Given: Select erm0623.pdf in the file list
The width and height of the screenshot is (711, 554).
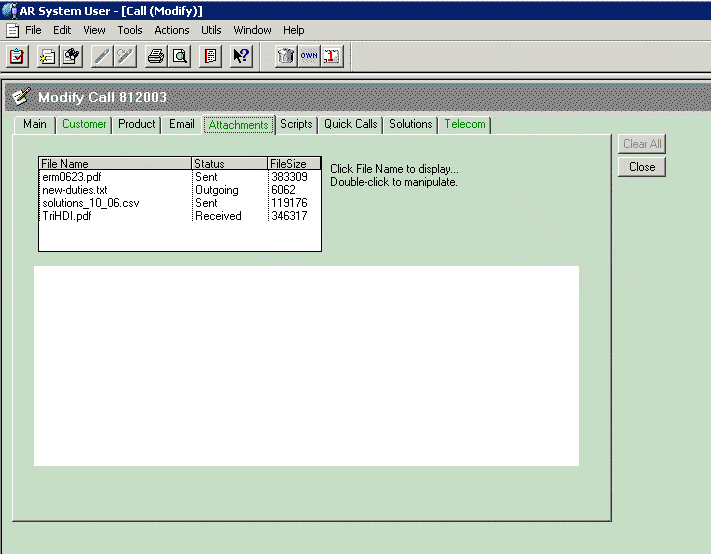Looking at the screenshot, I should click(x=71, y=177).
